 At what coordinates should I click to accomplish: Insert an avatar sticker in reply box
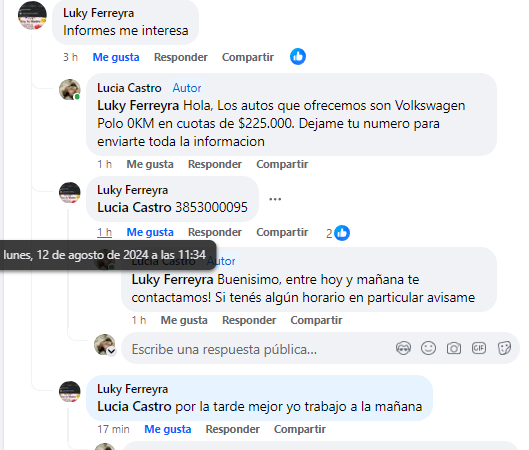[403, 348]
